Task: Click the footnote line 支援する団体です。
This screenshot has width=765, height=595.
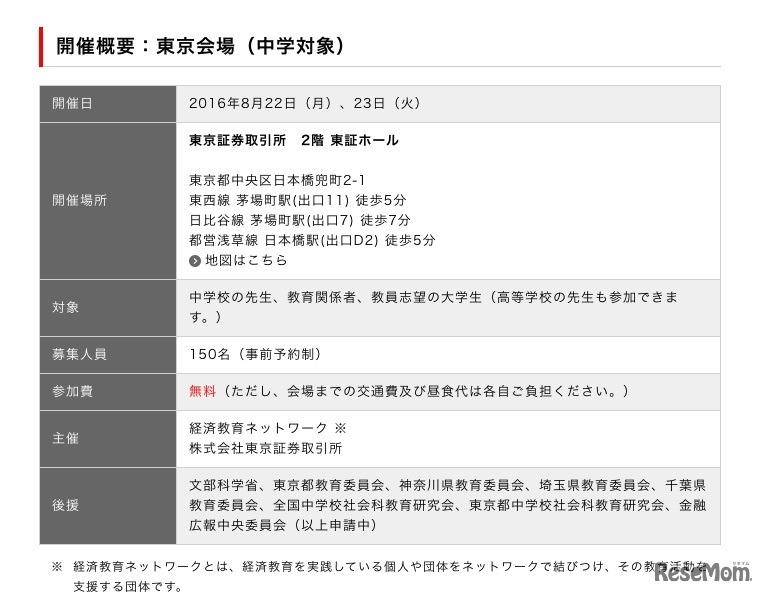Action: pos(128,586)
